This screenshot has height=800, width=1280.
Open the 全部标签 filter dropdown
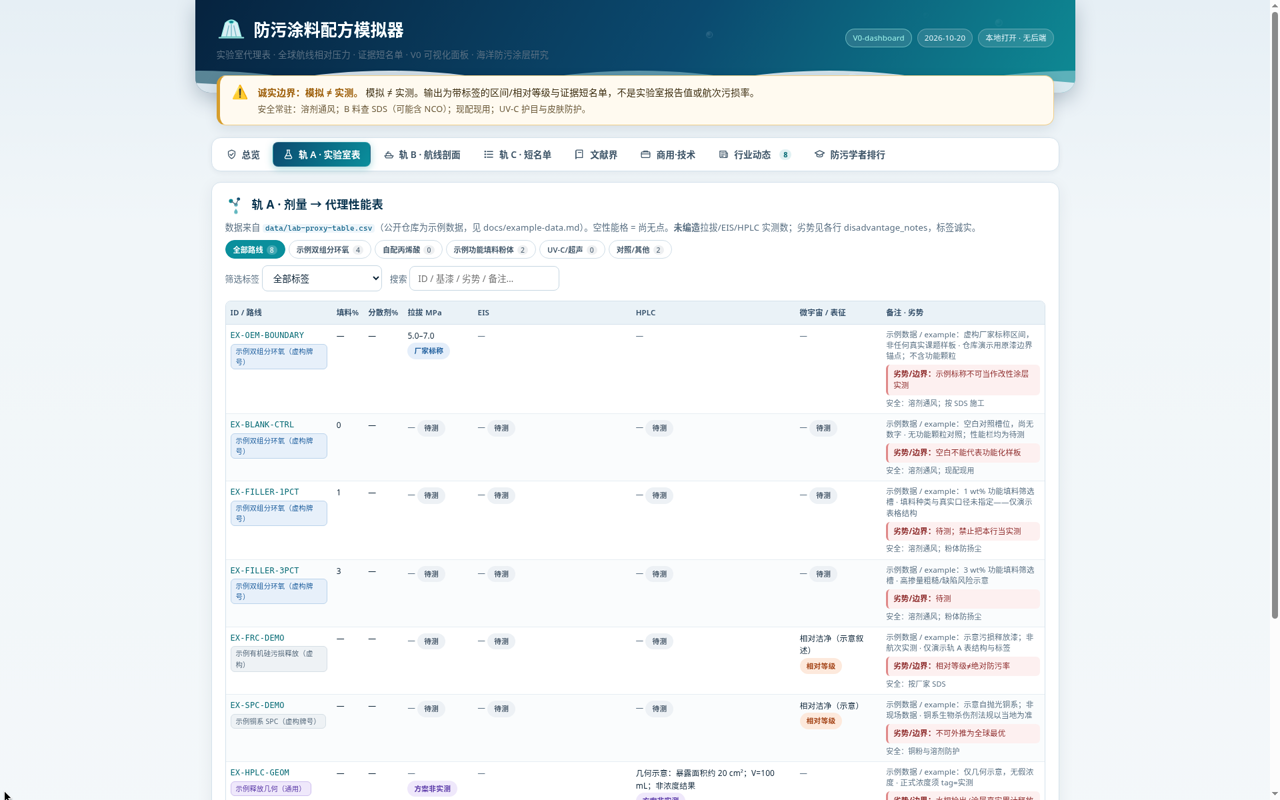(322, 278)
